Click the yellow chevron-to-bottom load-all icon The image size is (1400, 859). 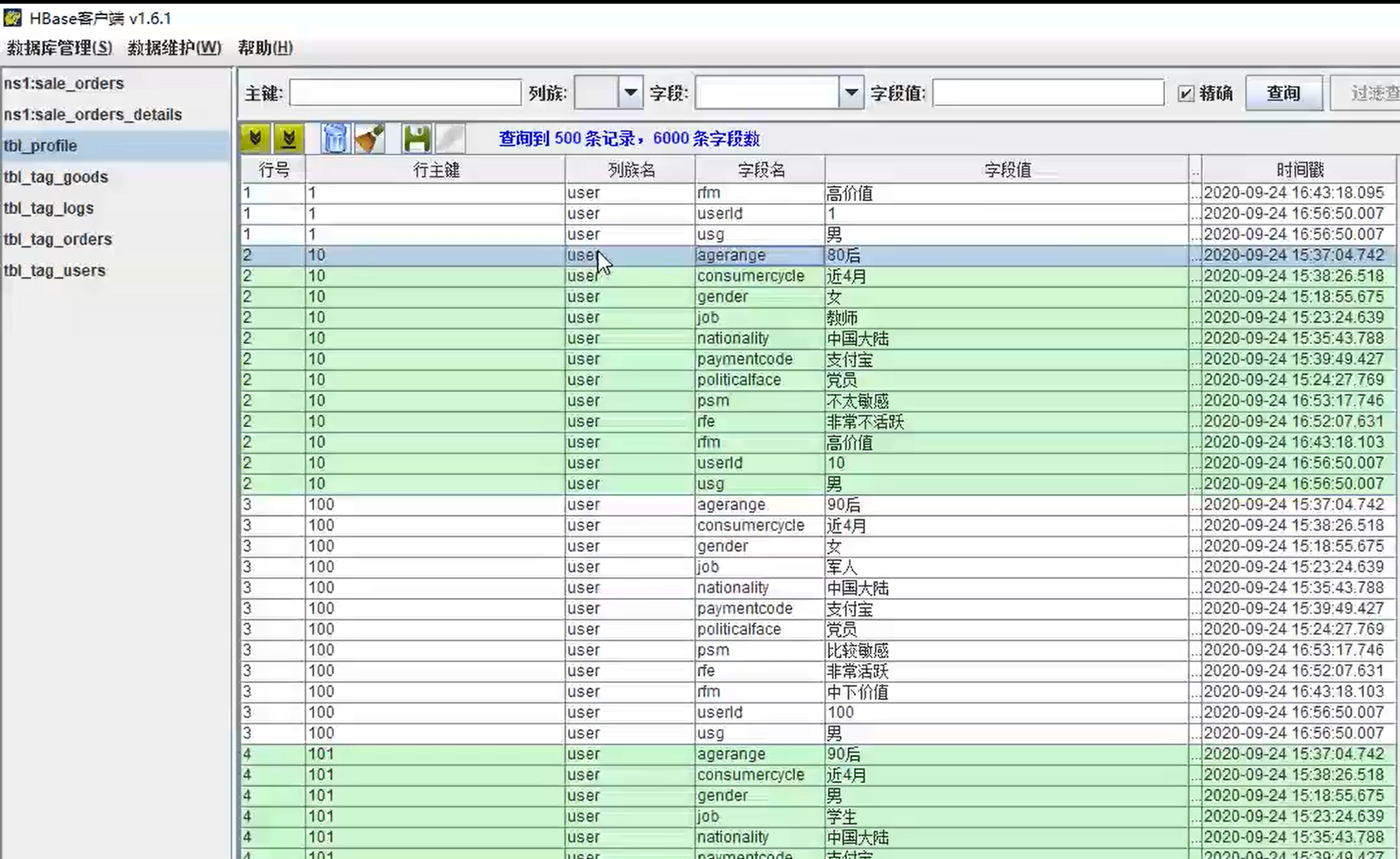pos(289,138)
